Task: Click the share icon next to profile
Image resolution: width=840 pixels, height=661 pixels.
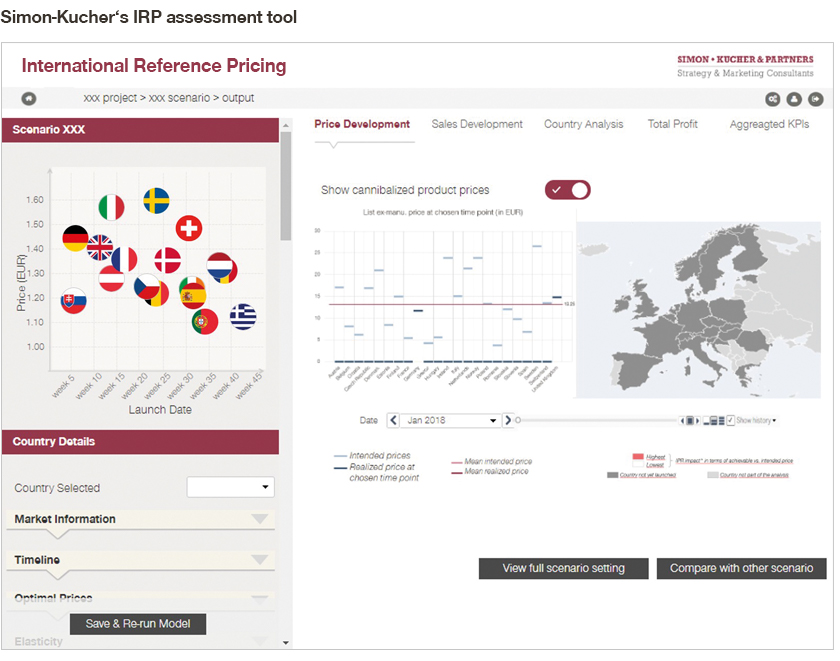Action: point(772,99)
